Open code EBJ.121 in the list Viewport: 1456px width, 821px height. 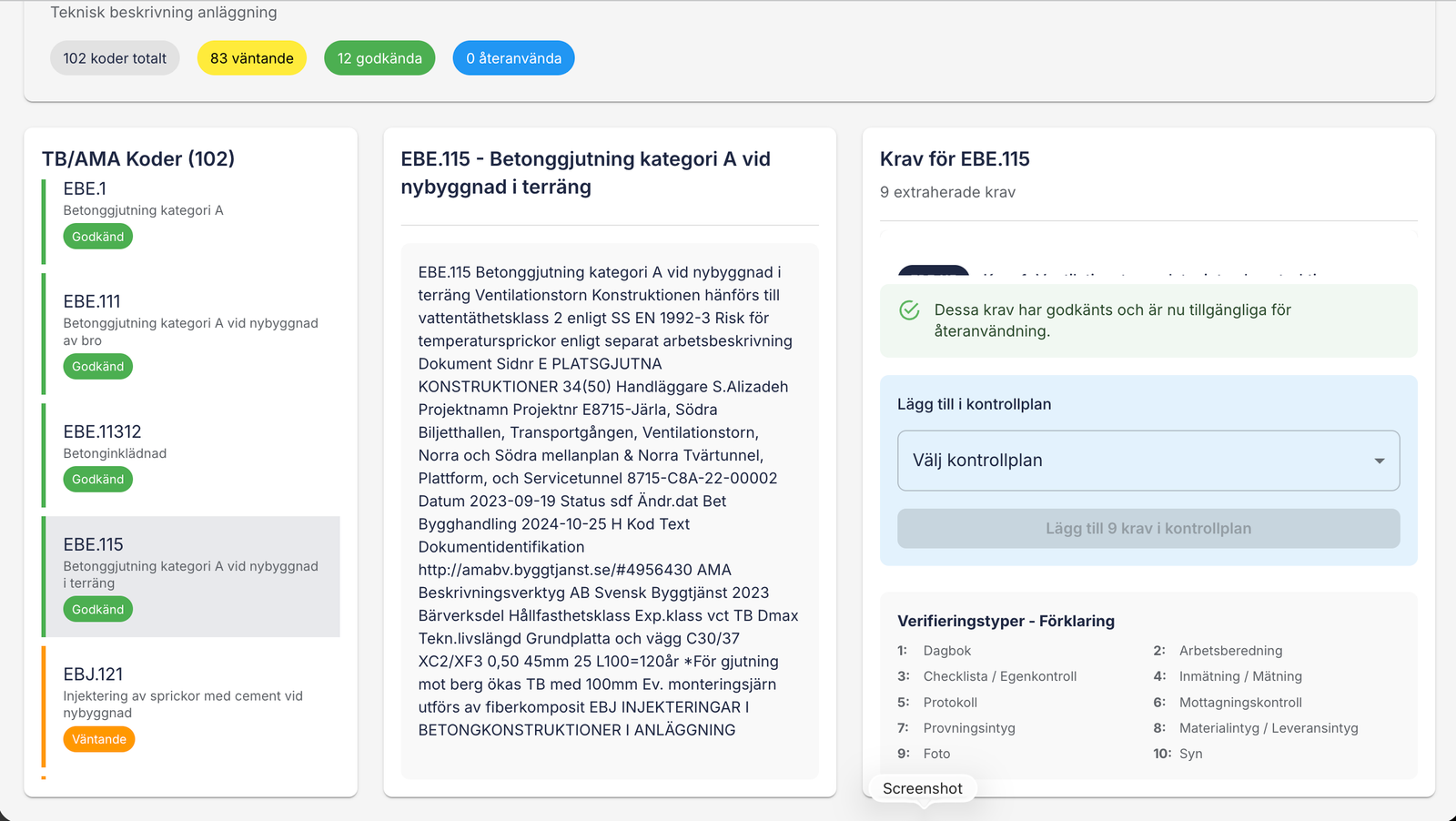coord(191,706)
